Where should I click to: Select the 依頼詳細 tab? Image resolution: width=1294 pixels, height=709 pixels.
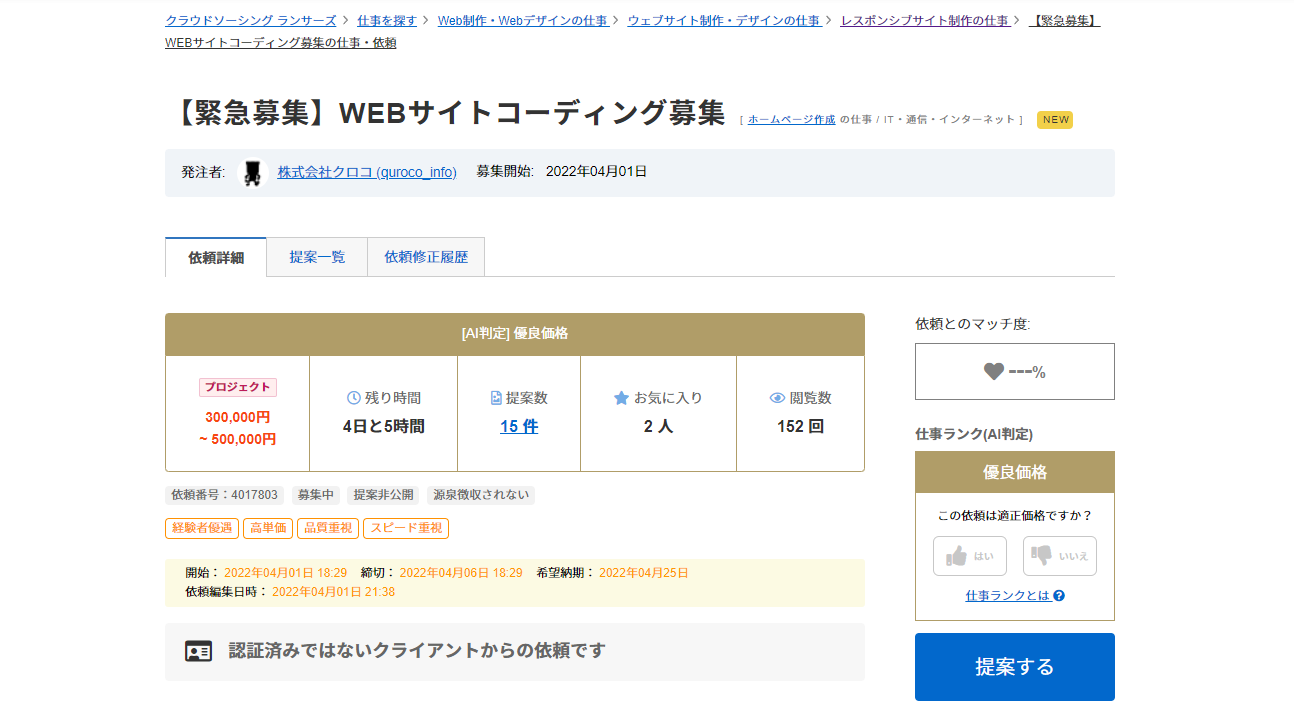click(x=216, y=257)
